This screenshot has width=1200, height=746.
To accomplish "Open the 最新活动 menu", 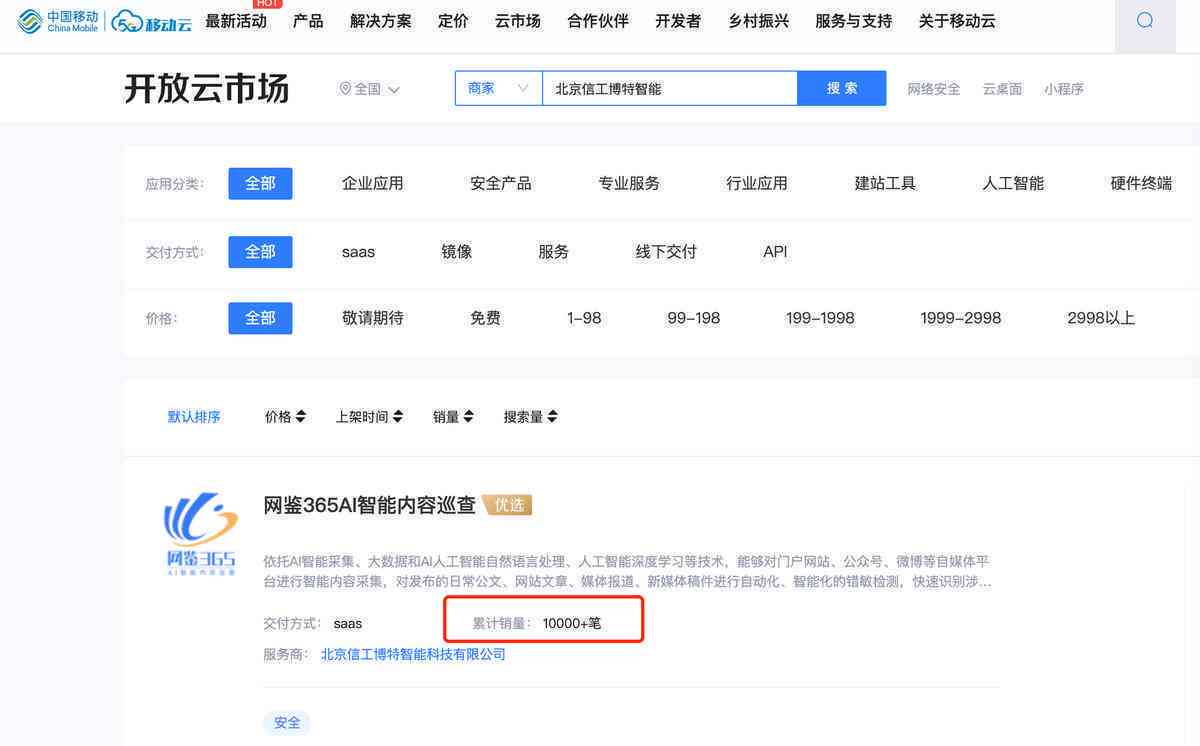I will click(236, 21).
